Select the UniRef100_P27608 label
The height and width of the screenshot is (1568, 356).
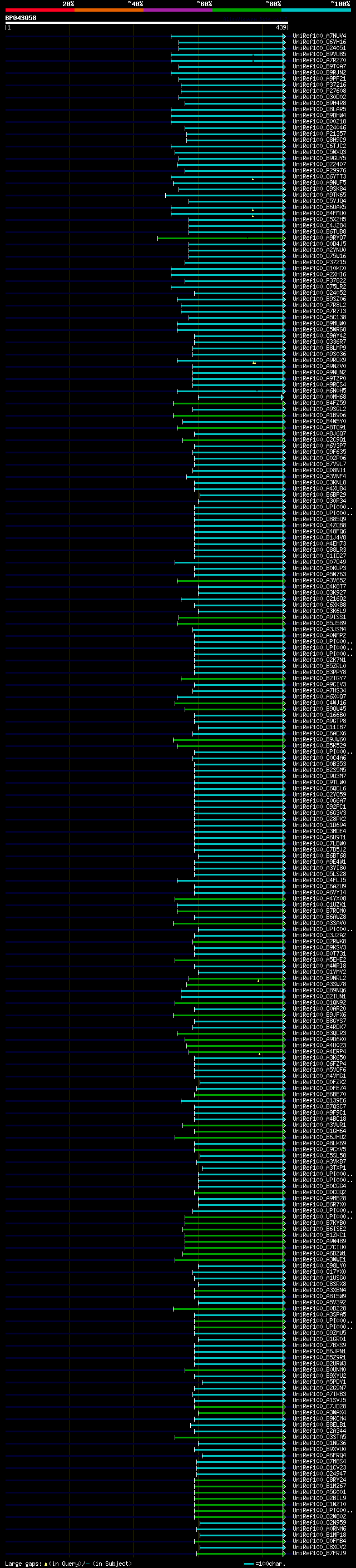[319, 91]
